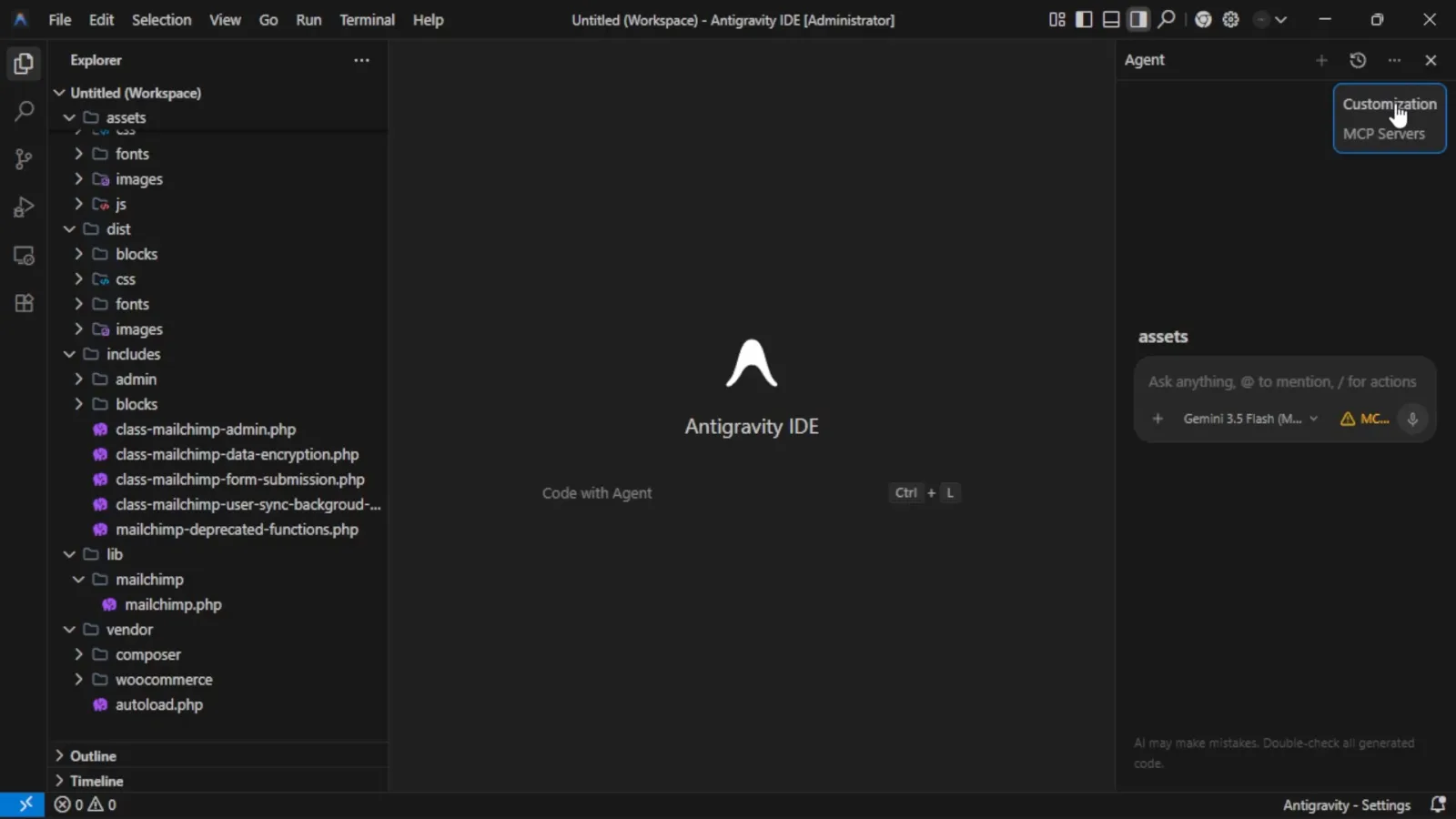Click Antigravity - Settings in status bar
This screenshot has width=1456, height=819.
pos(1347,805)
